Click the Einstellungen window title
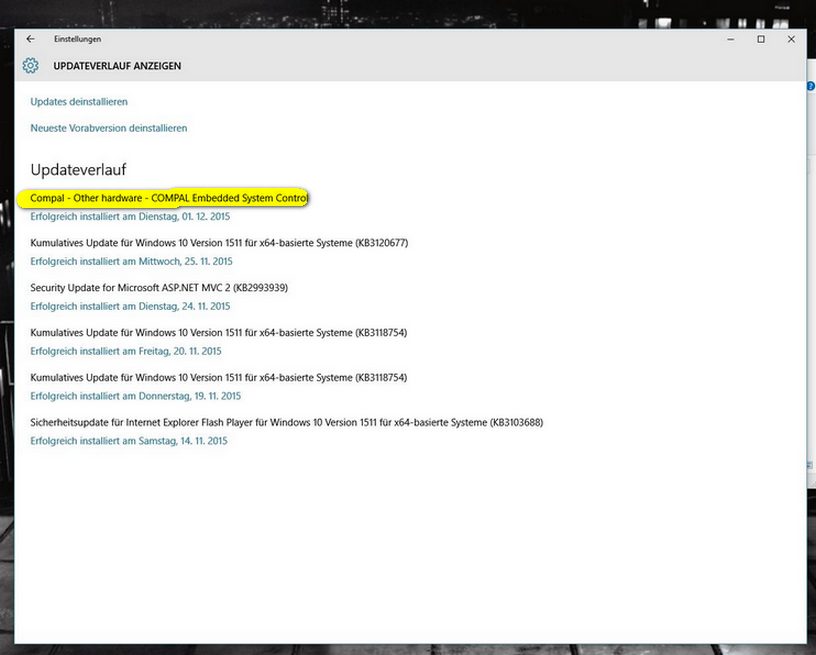Image resolution: width=816 pixels, height=655 pixels. [78, 39]
